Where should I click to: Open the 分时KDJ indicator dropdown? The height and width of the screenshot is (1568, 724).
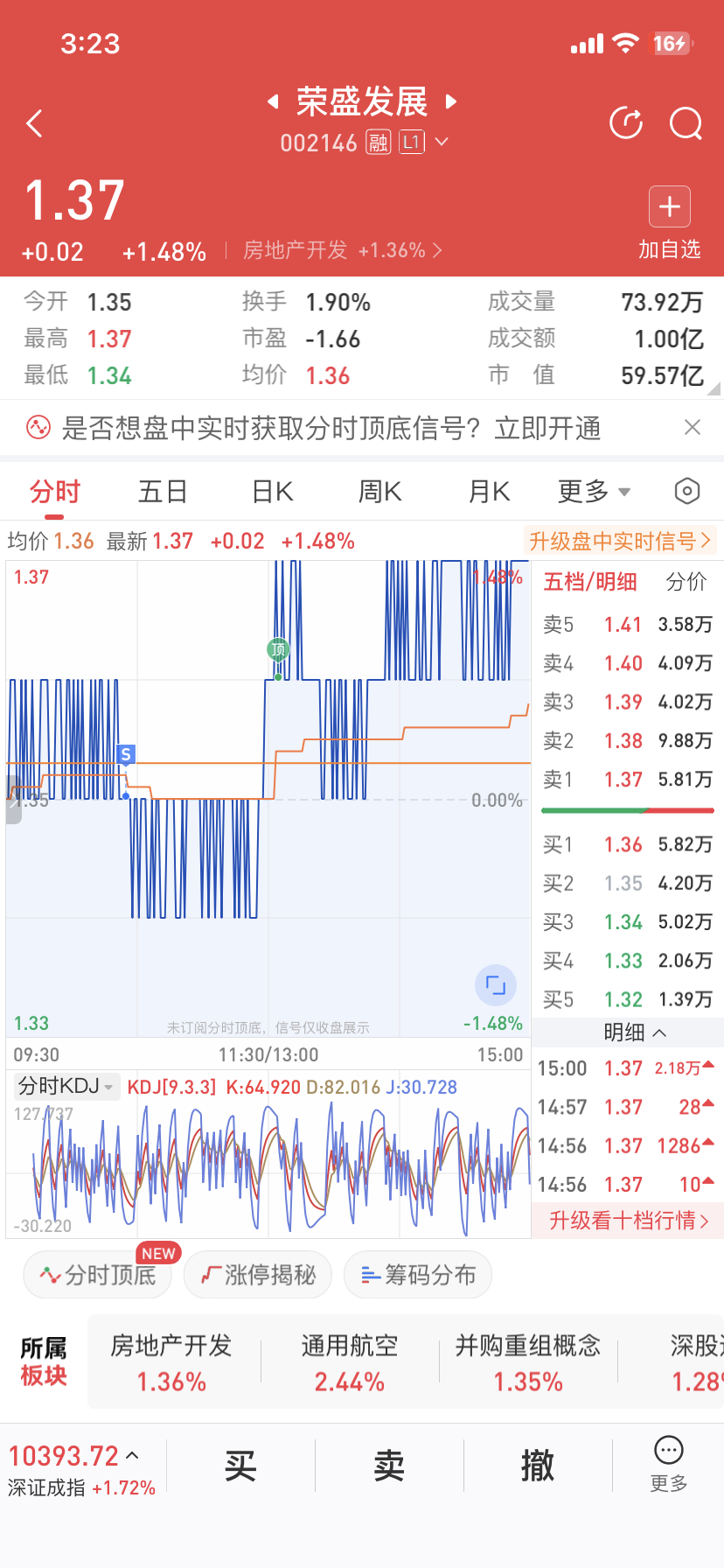[x=66, y=1087]
